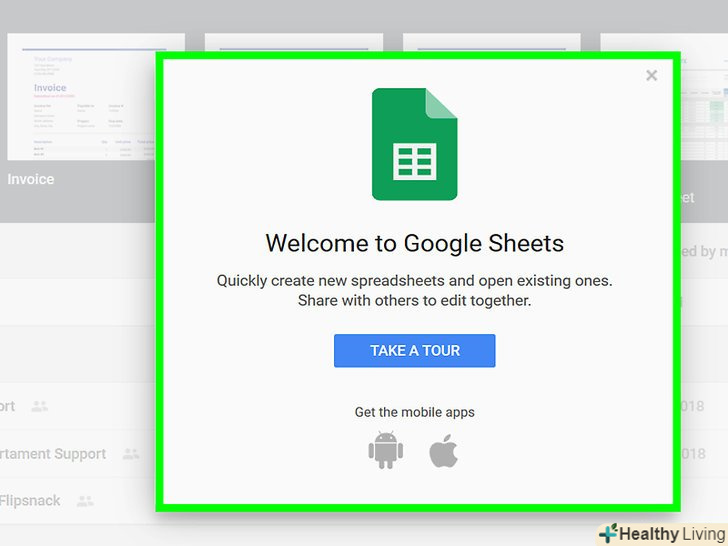Click the 'Welcome to Google Sheets' heading

415,243
